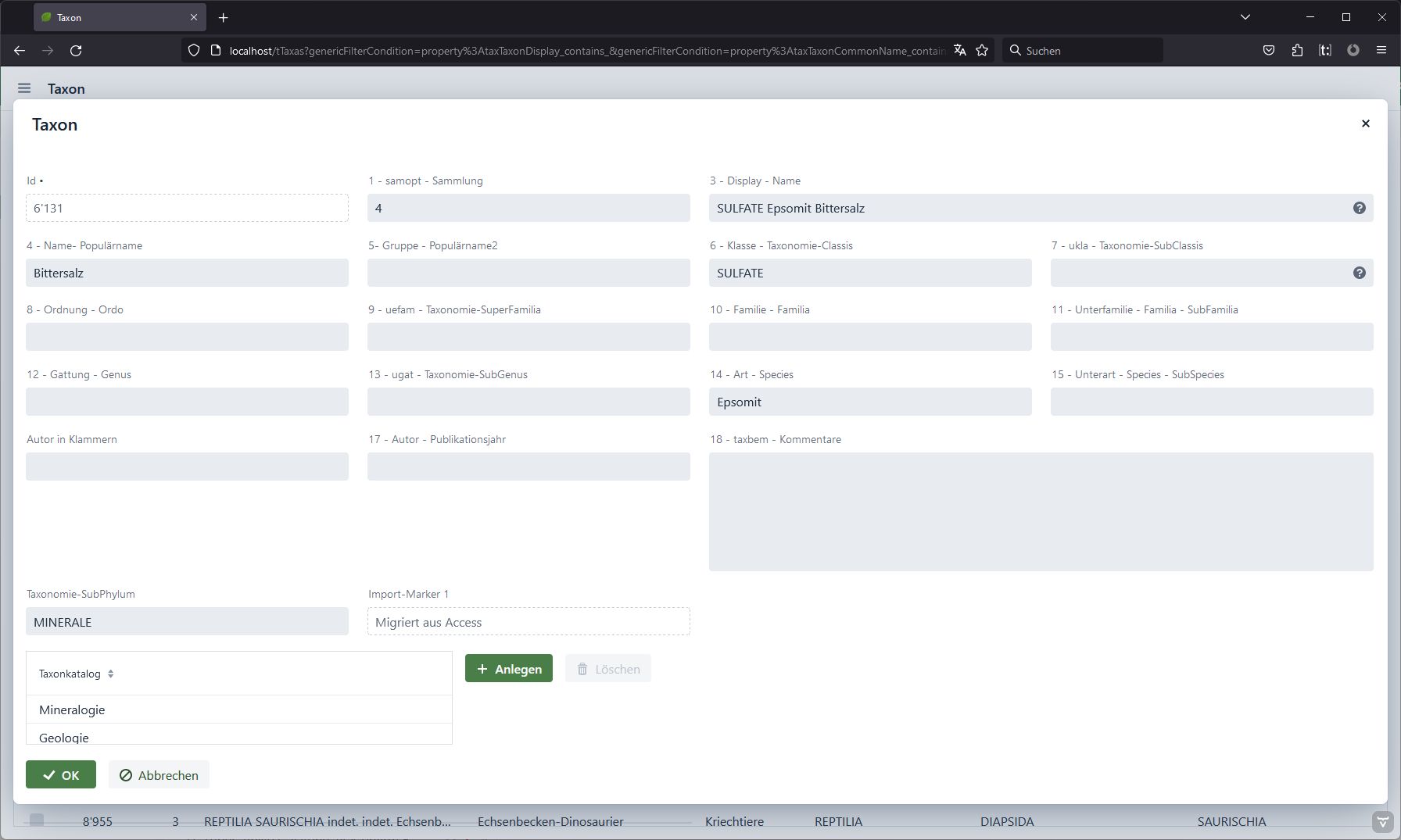Confirm dialog with OK button
Viewport: 1401px width, 840px height.
pos(61,775)
